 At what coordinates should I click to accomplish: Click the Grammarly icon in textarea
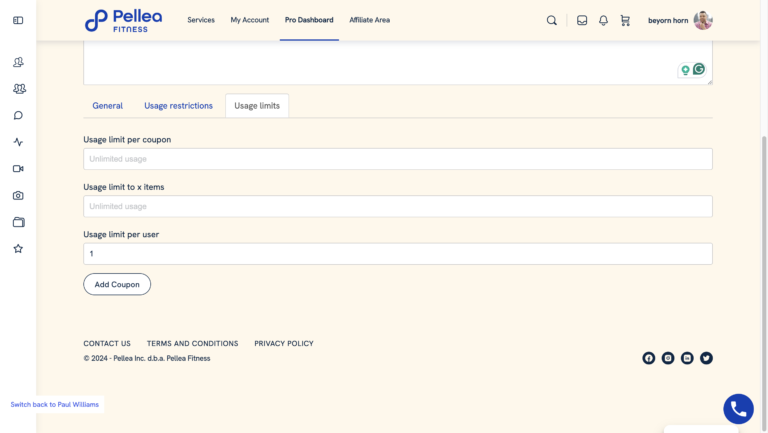(699, 69)
